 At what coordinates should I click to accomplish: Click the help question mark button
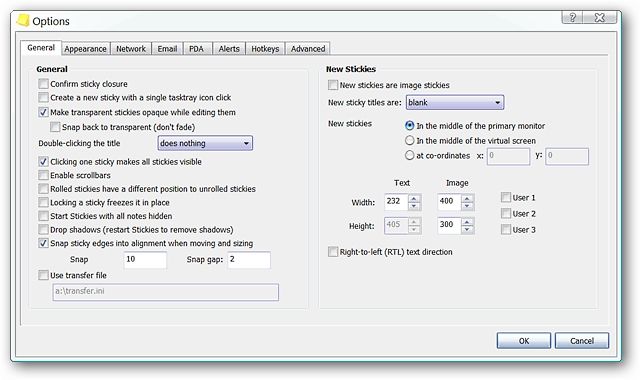(573, 17)
